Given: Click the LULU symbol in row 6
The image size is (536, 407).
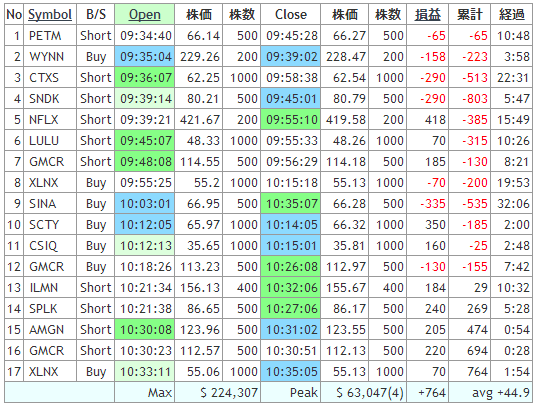Looking at the screenshot, I should tap(44, 141).
